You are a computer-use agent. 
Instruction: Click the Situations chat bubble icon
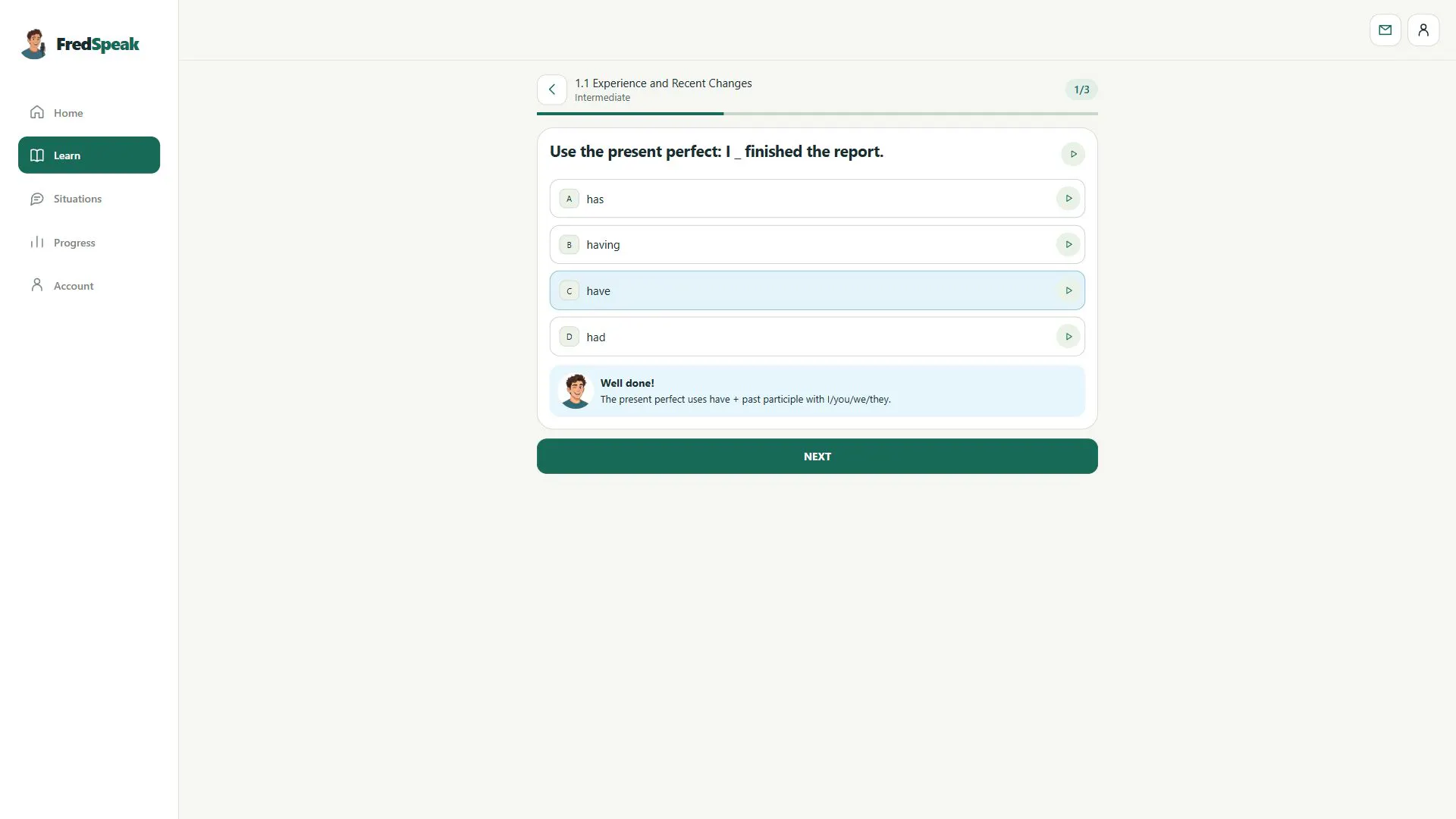[x=36, y=199]
